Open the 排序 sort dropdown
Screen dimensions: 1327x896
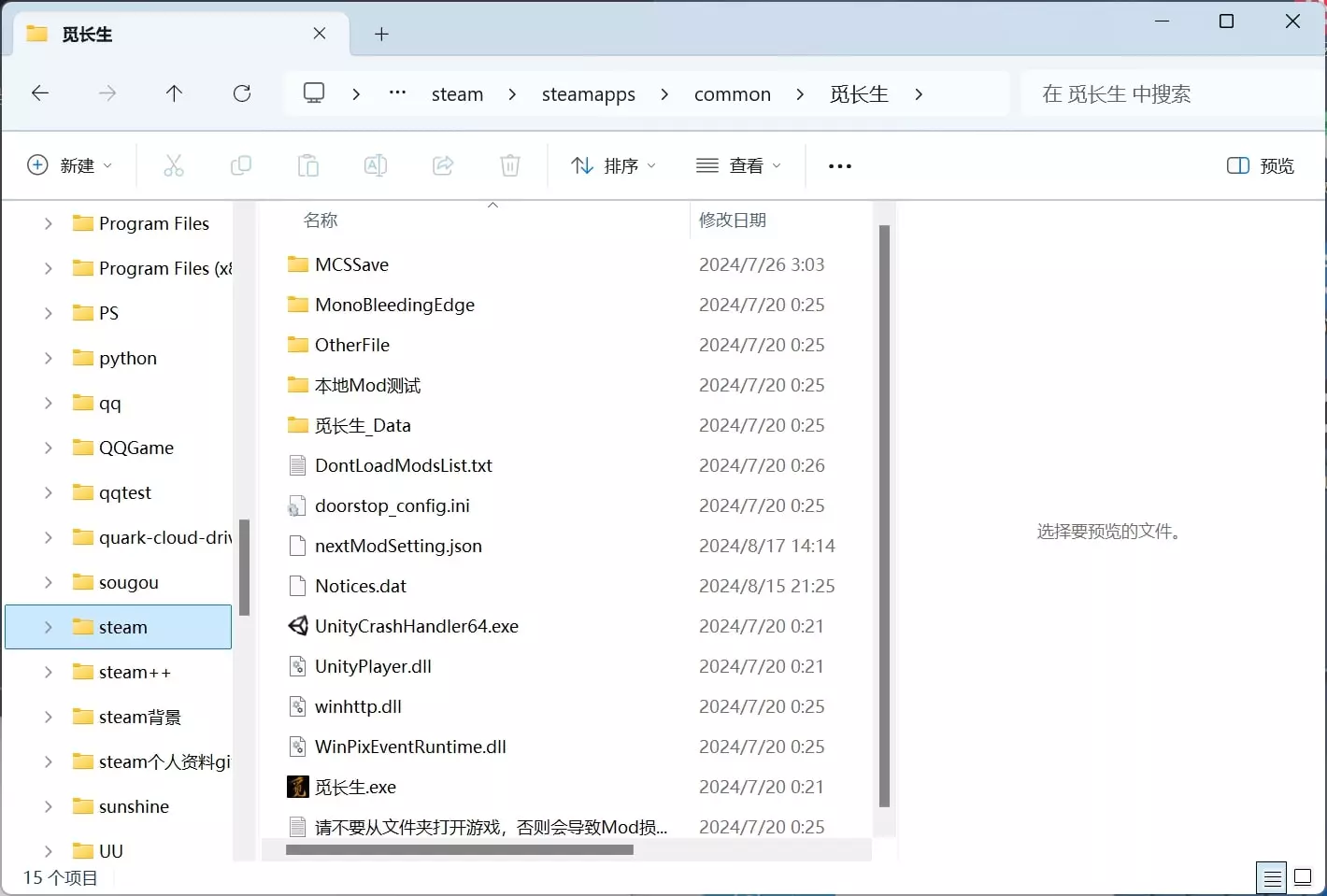tap(613, 166)
